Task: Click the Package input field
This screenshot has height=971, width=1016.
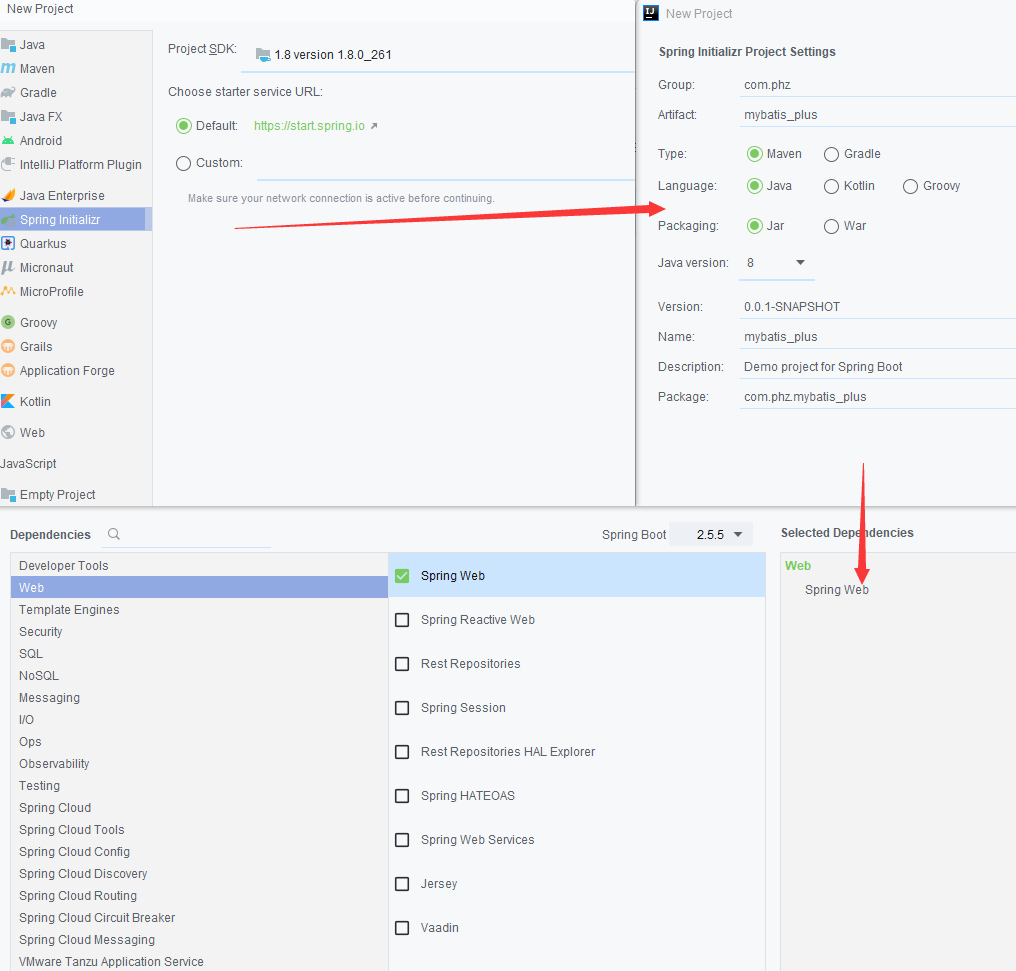Action: point(877,396)
